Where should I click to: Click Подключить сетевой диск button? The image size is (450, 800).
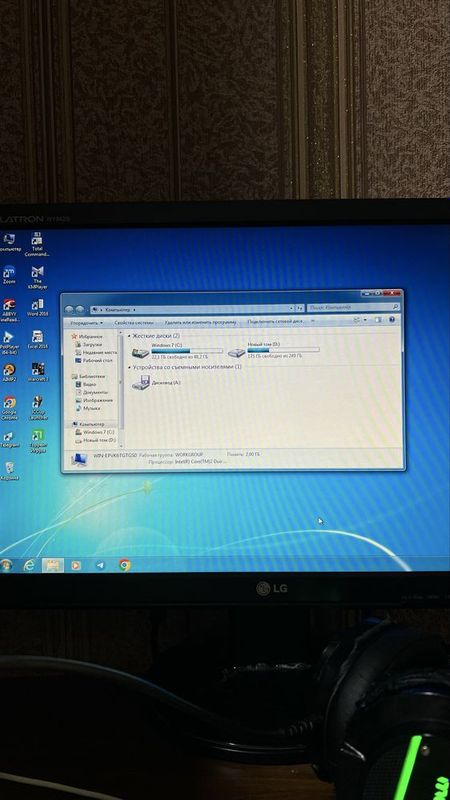(x=275, y=321)
